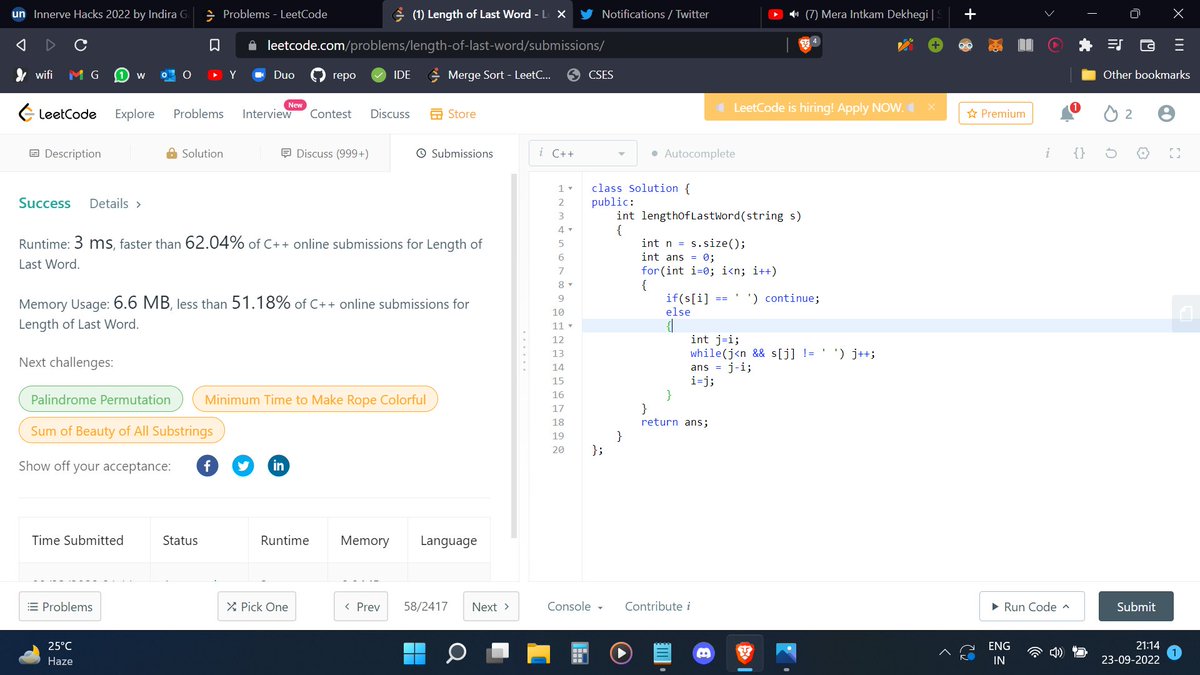1200x675 pixels.
Task: Open the MetaMask fox extension
Action: [995, 46]
